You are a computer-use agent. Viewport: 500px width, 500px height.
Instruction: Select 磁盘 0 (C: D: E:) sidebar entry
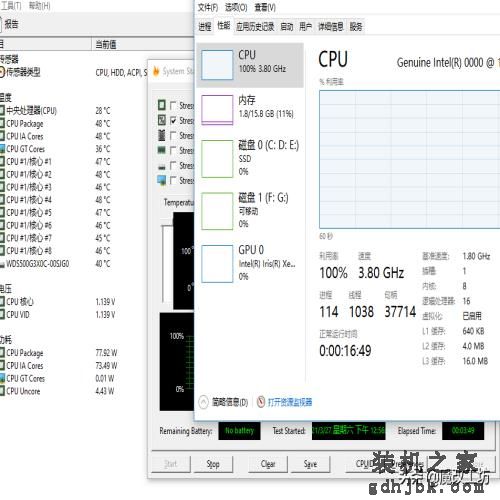(250, 159)
